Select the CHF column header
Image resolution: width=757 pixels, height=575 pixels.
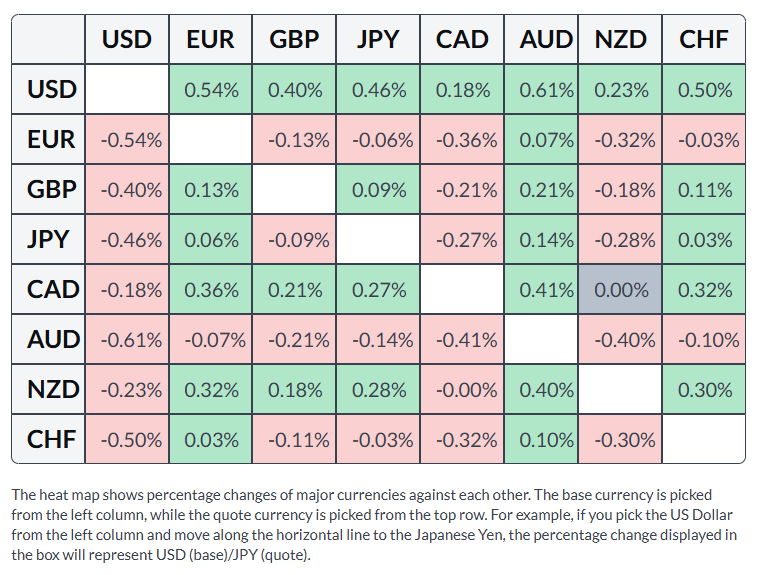[x=704, y=39]
